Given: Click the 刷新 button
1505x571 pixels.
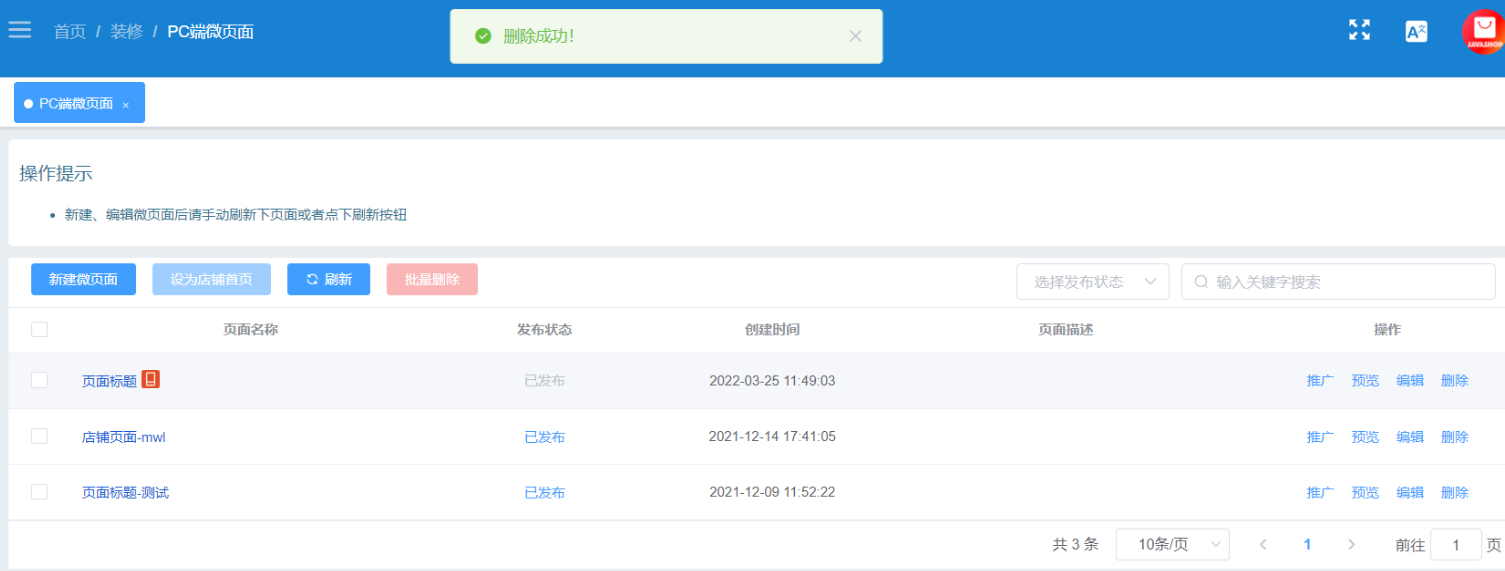Looking at the screenshot, I should (328, 279).
